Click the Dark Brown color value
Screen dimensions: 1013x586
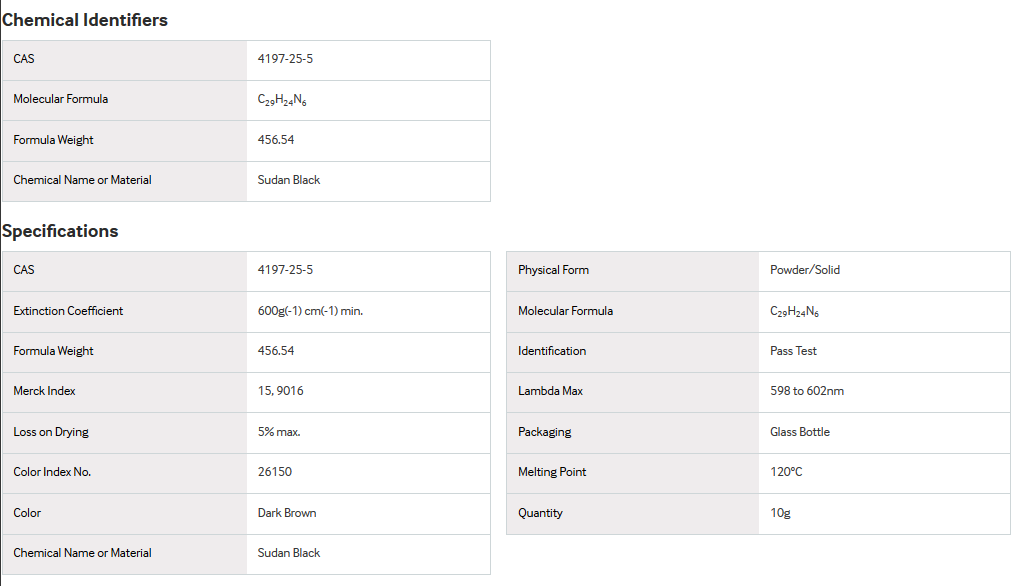point(287,512)
